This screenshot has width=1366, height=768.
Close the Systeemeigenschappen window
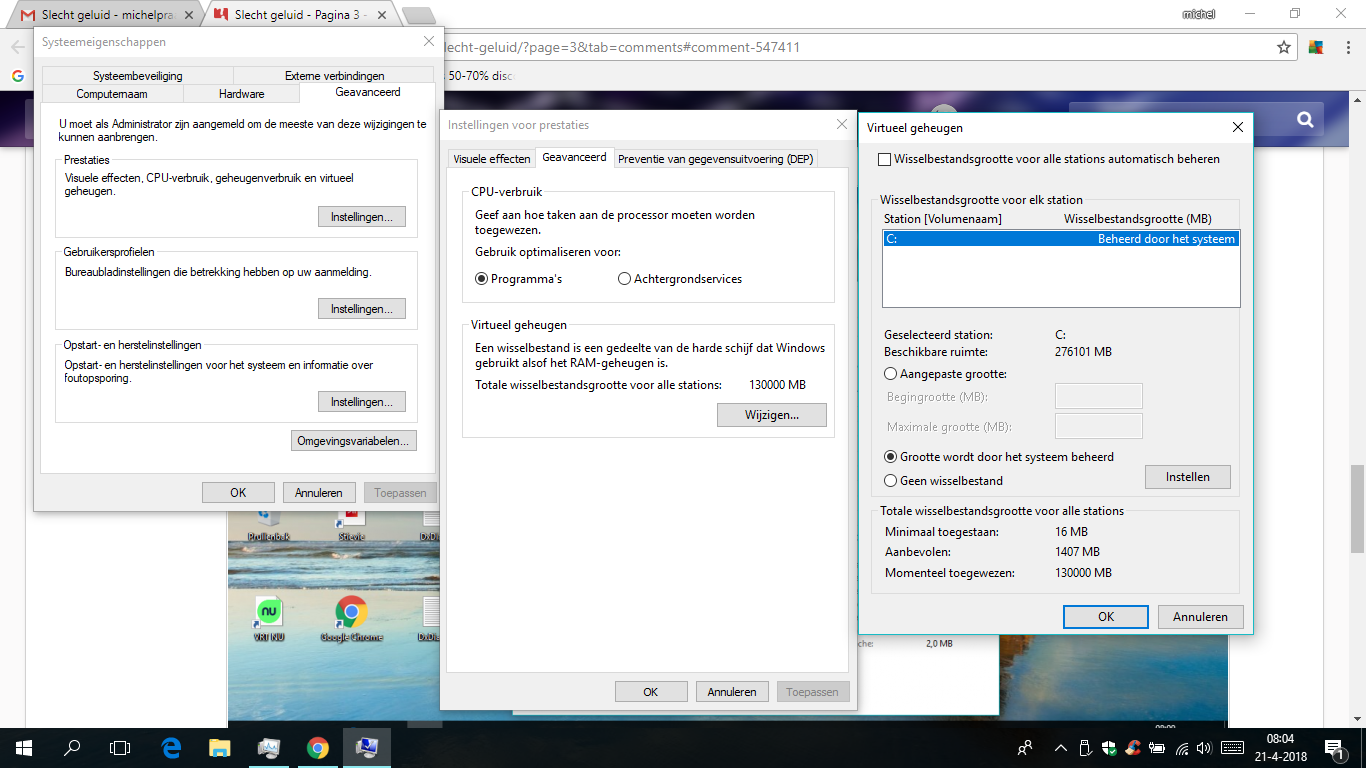[429, 41]
